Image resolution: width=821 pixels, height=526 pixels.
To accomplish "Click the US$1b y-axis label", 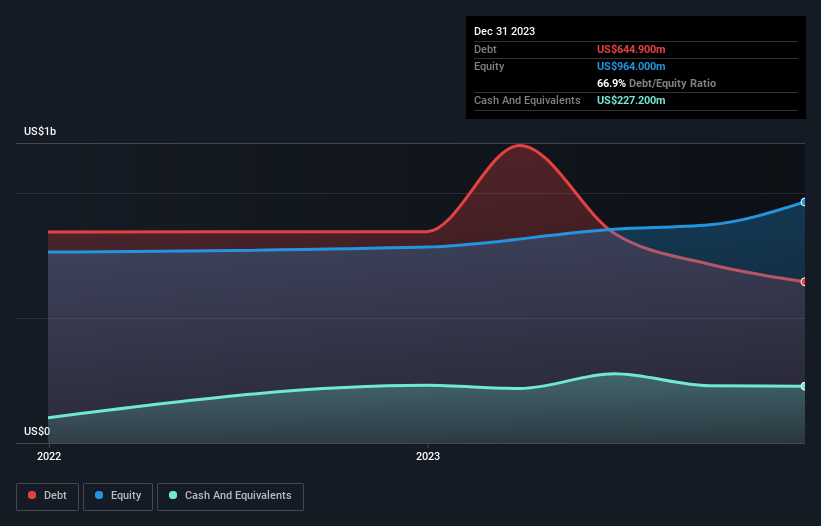I will tap(40, 131).
